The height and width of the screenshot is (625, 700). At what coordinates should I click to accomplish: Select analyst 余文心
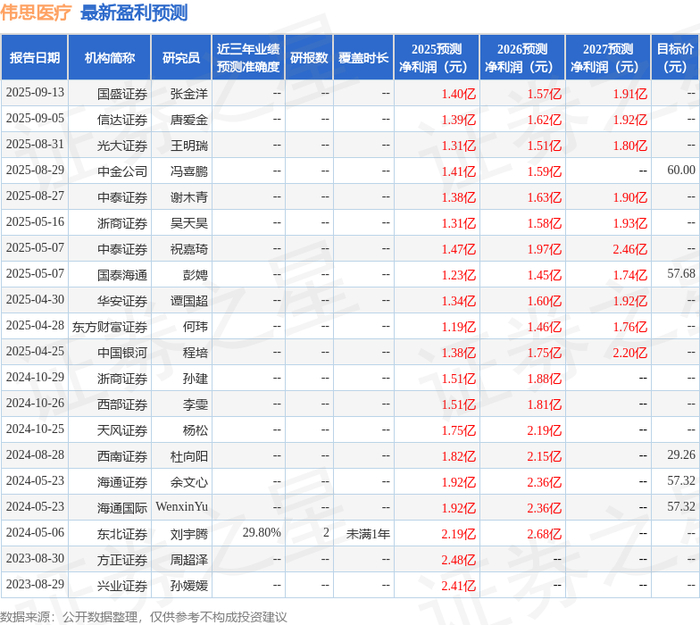[x=189, y=482]
